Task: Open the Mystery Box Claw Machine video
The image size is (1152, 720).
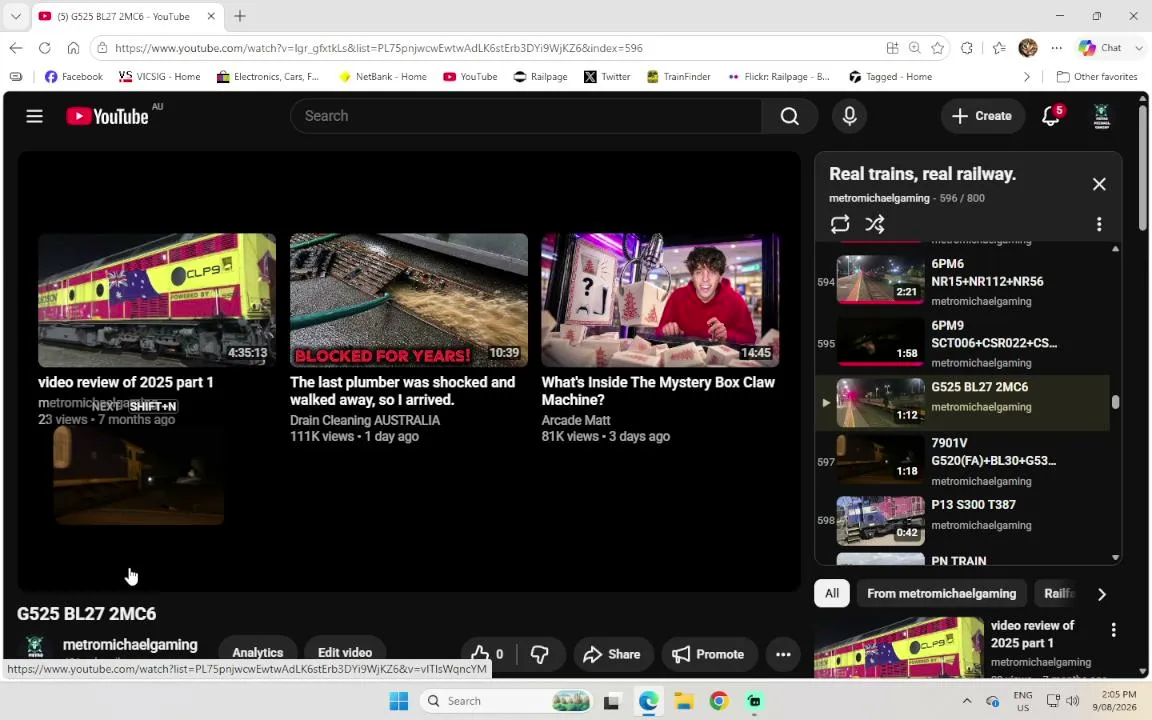Action: tap(660, 300)
